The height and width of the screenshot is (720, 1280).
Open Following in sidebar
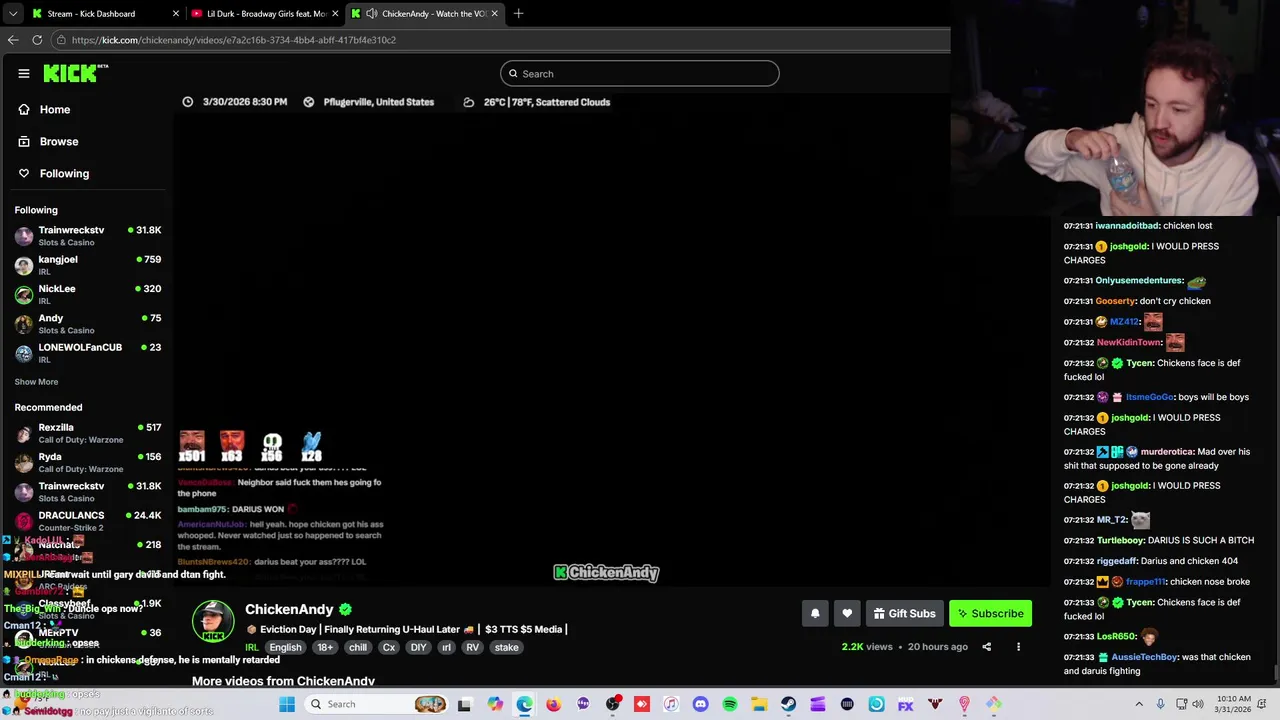coord(64,173)
